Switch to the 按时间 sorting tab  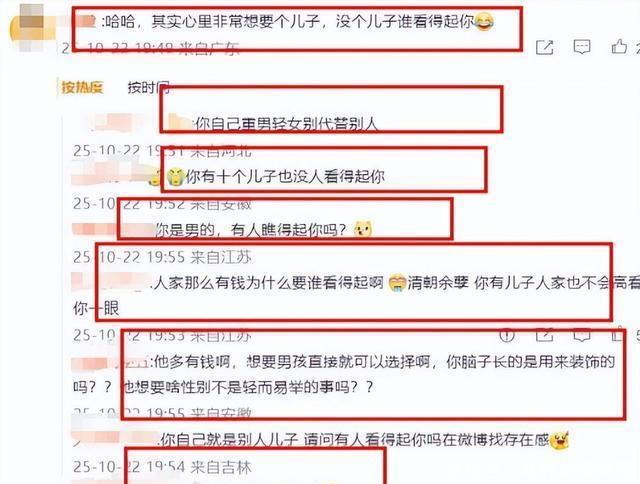coord(149,87)
